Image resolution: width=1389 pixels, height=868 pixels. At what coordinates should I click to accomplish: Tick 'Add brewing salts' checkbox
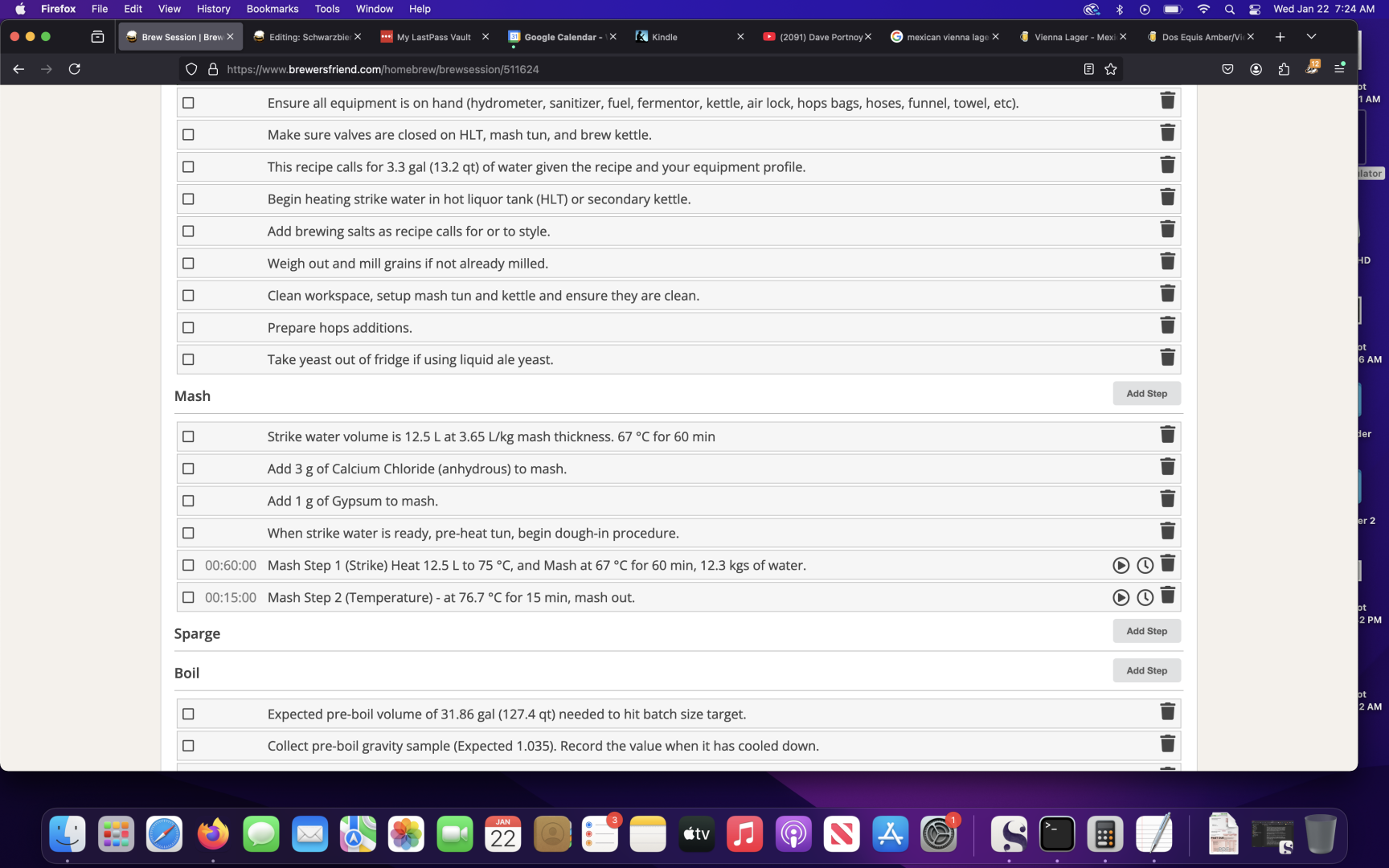[188, 231]
